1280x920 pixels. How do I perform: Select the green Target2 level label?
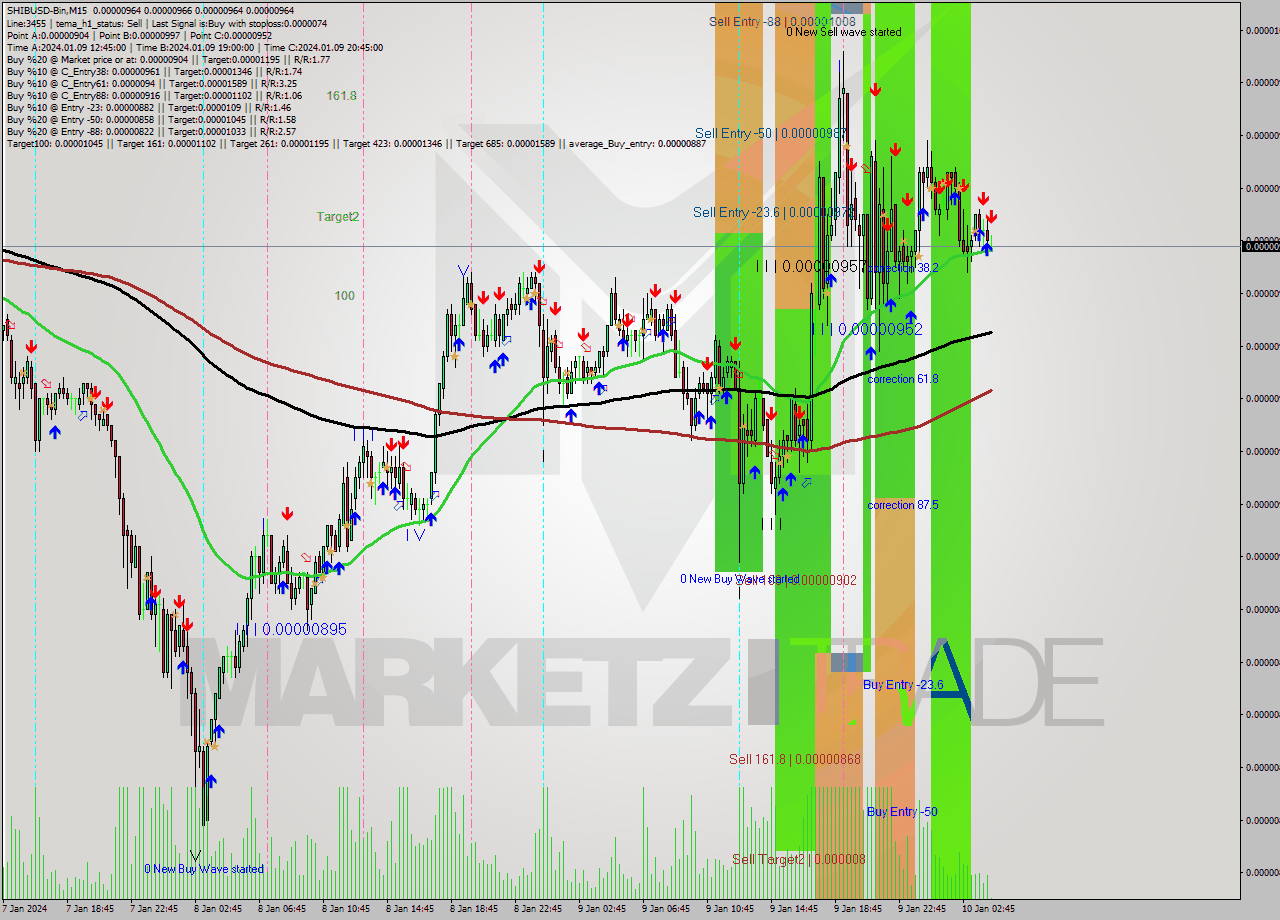[x=338, y=216]
